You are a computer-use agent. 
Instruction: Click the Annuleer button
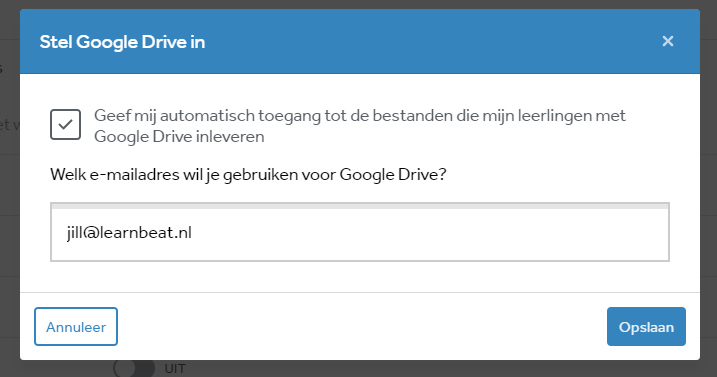[76, 327]
